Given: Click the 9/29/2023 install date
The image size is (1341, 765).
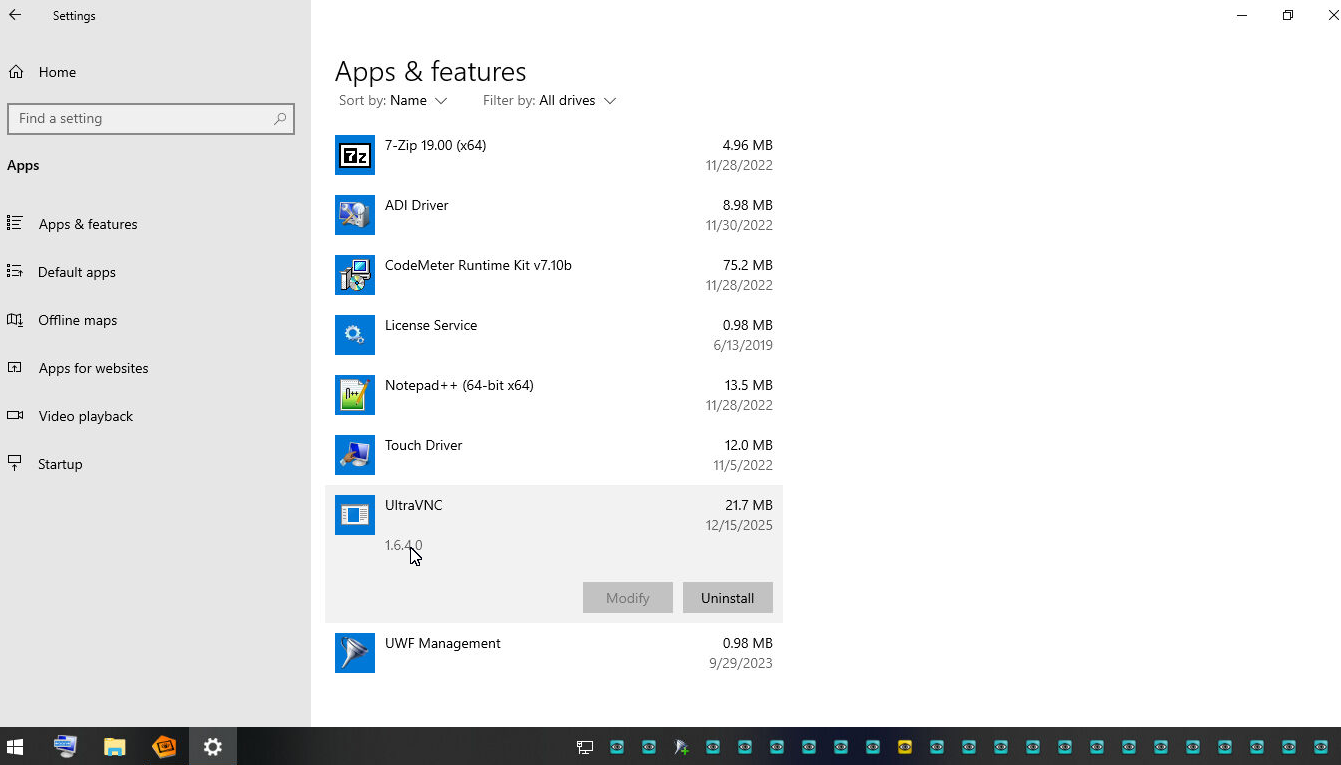Looking at the screenshot, I should click(x=741, y=663).
